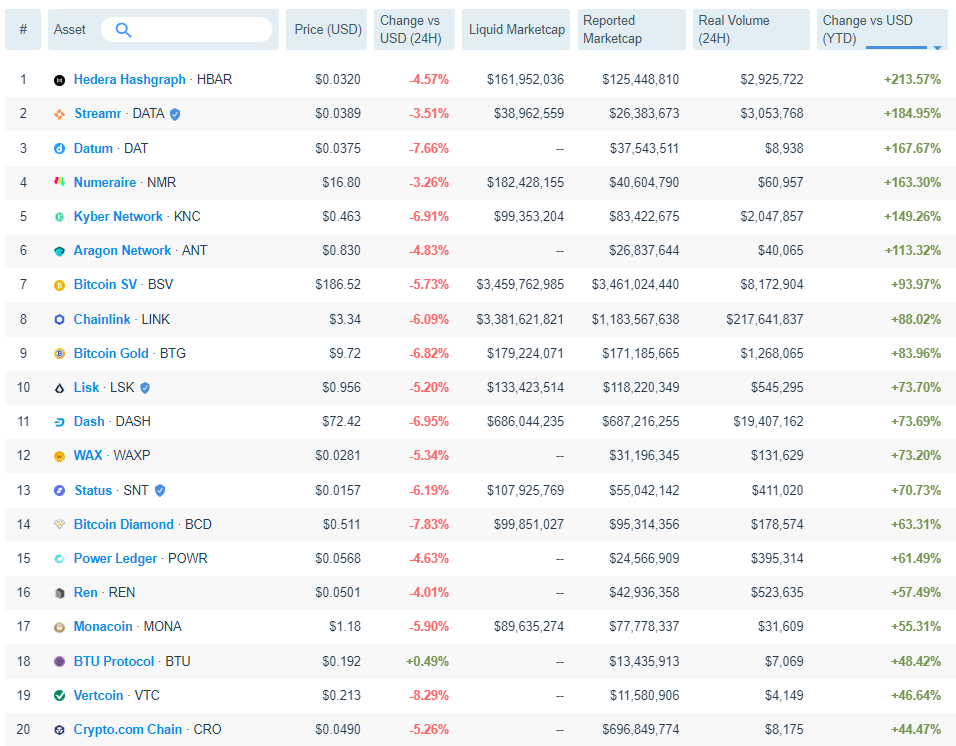Click the verified shield badge beside Lisk LSK

coord(145,388)
